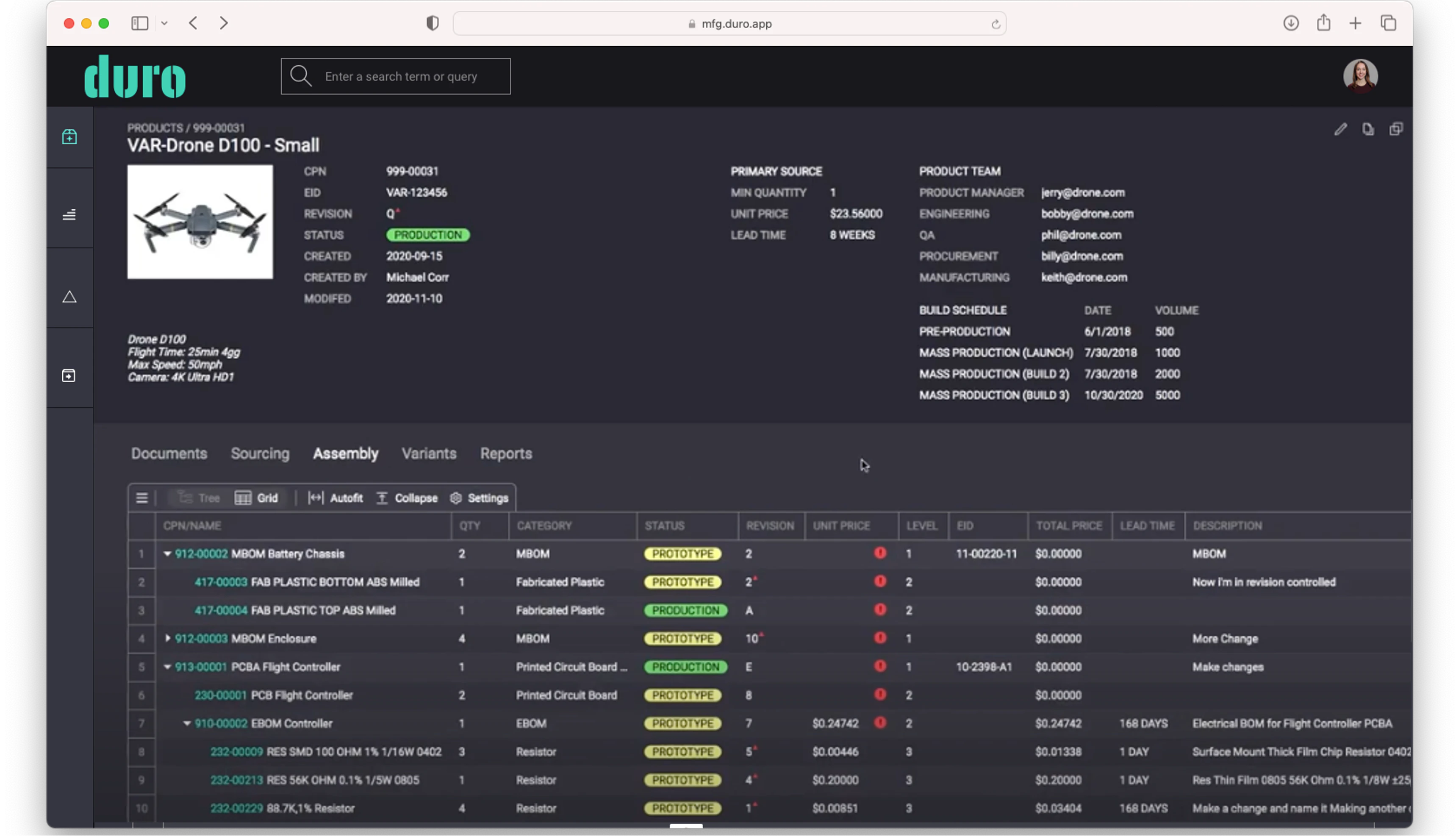Image resolution: width=1456 pixels, height=837 pixels.
Task: Click Collapse in the assembly toolbar
Action: pyautogui.click(x=407, y=498)
